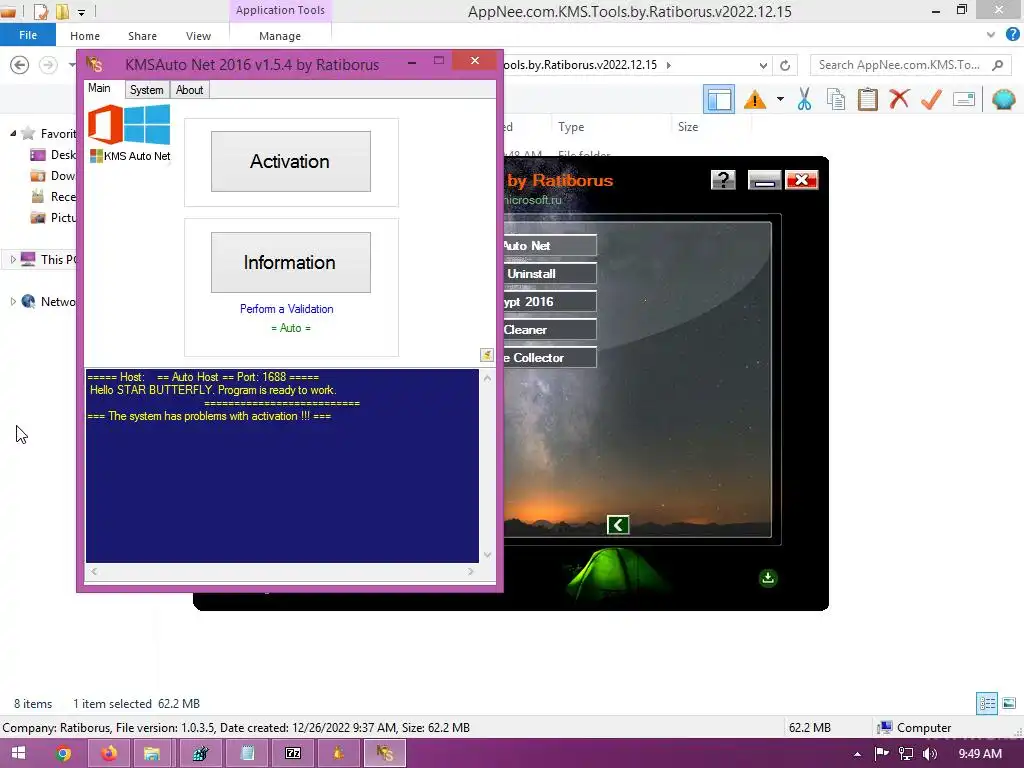The image size is (1024, 768).
Task: Click the Rename toolbar icon
Action: pyautogui.click(x=964, y=99)
